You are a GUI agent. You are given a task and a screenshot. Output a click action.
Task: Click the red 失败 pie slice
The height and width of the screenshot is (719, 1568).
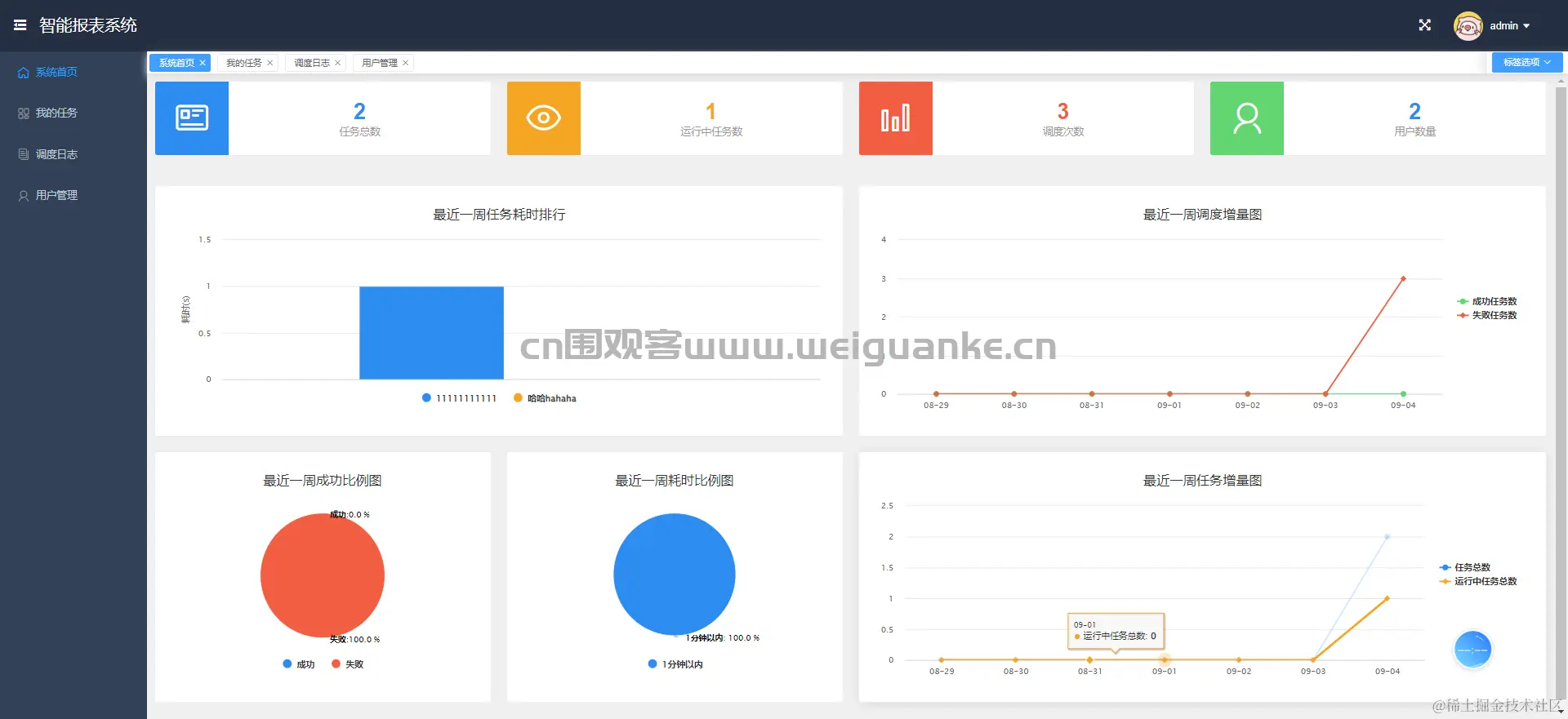[323, 575]
